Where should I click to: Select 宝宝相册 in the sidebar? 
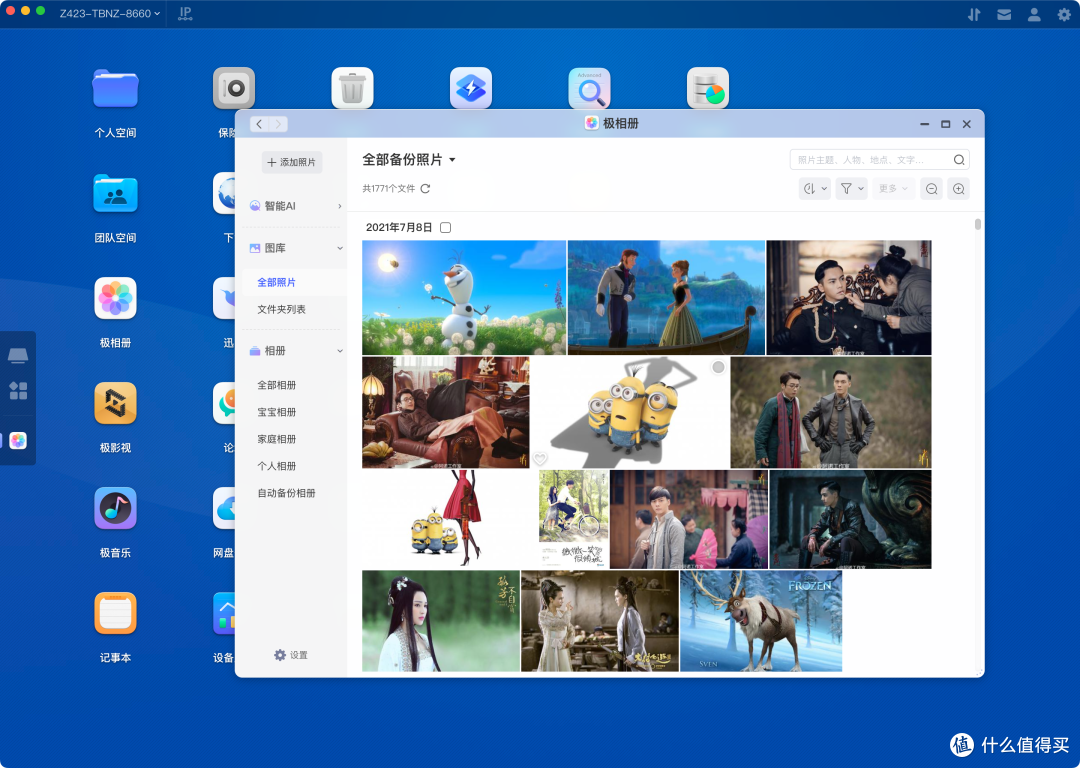tap(276, 412)
